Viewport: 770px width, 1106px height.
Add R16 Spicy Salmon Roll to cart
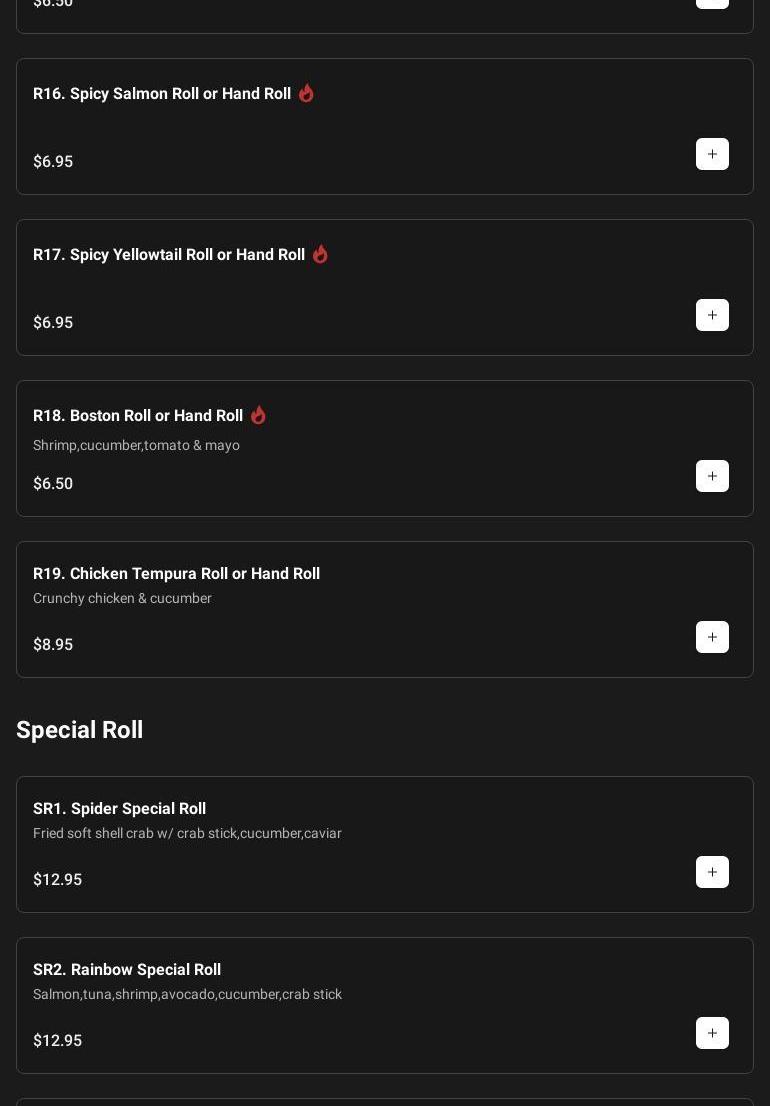coord(712,154)
